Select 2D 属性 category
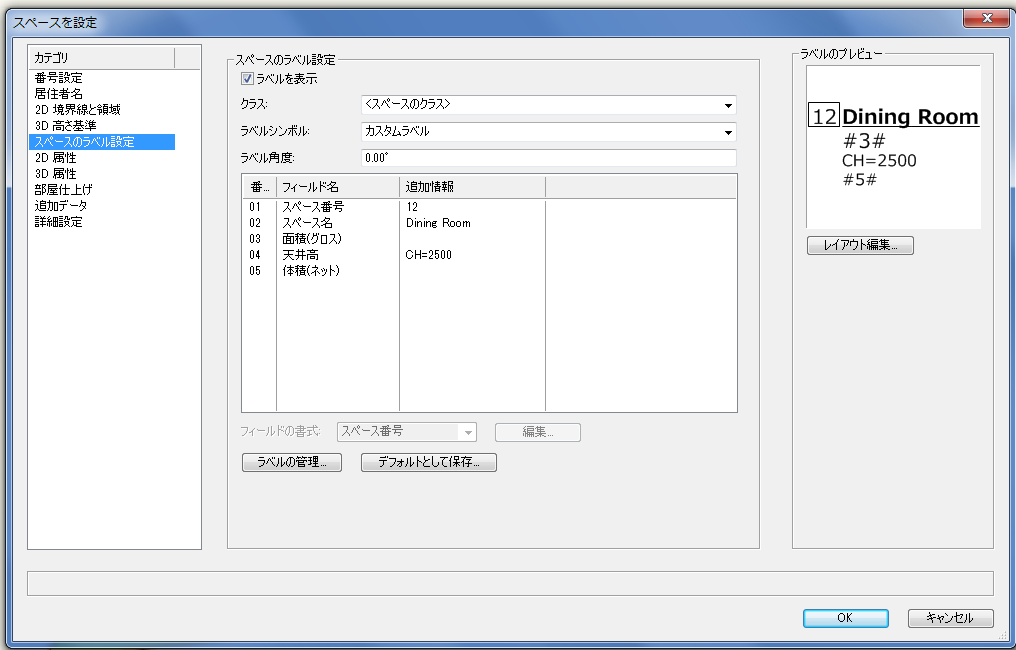1016x650 pixels. click(x=55, y=158)
